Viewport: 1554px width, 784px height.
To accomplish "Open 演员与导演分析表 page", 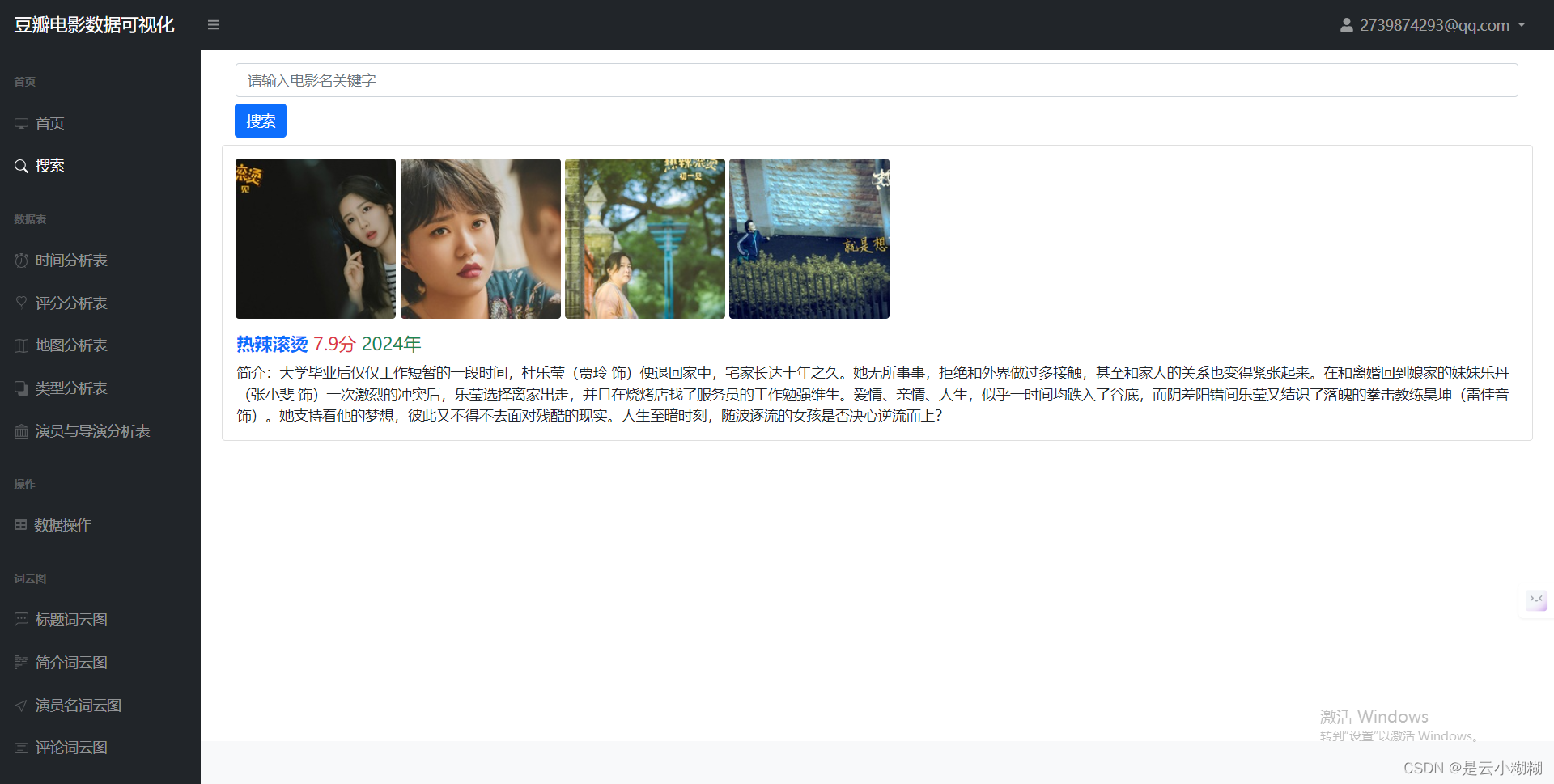I will click(92, 431).
